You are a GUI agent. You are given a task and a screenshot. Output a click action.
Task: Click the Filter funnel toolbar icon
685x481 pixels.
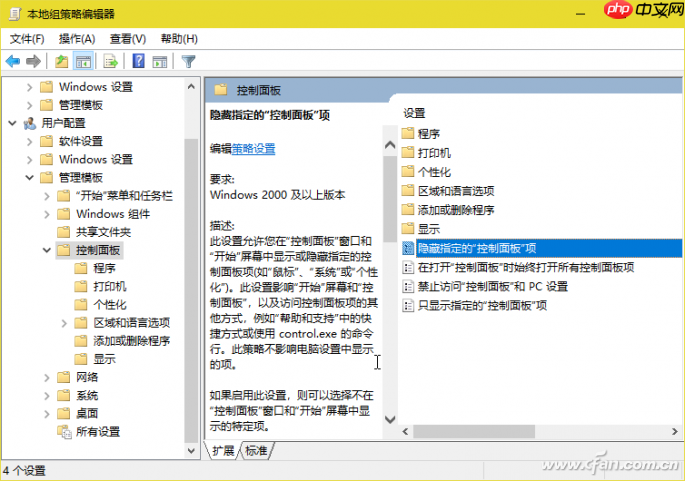188,62
